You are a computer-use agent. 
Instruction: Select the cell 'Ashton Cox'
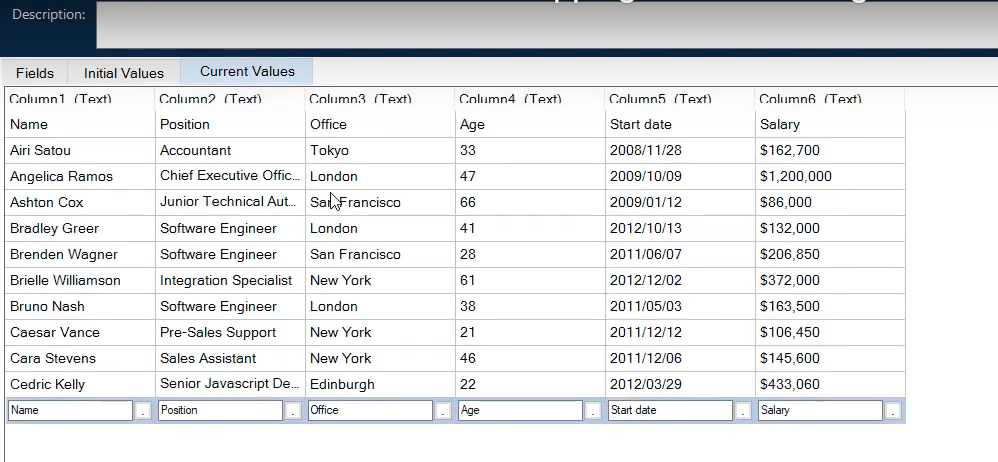tap(80, 202)
